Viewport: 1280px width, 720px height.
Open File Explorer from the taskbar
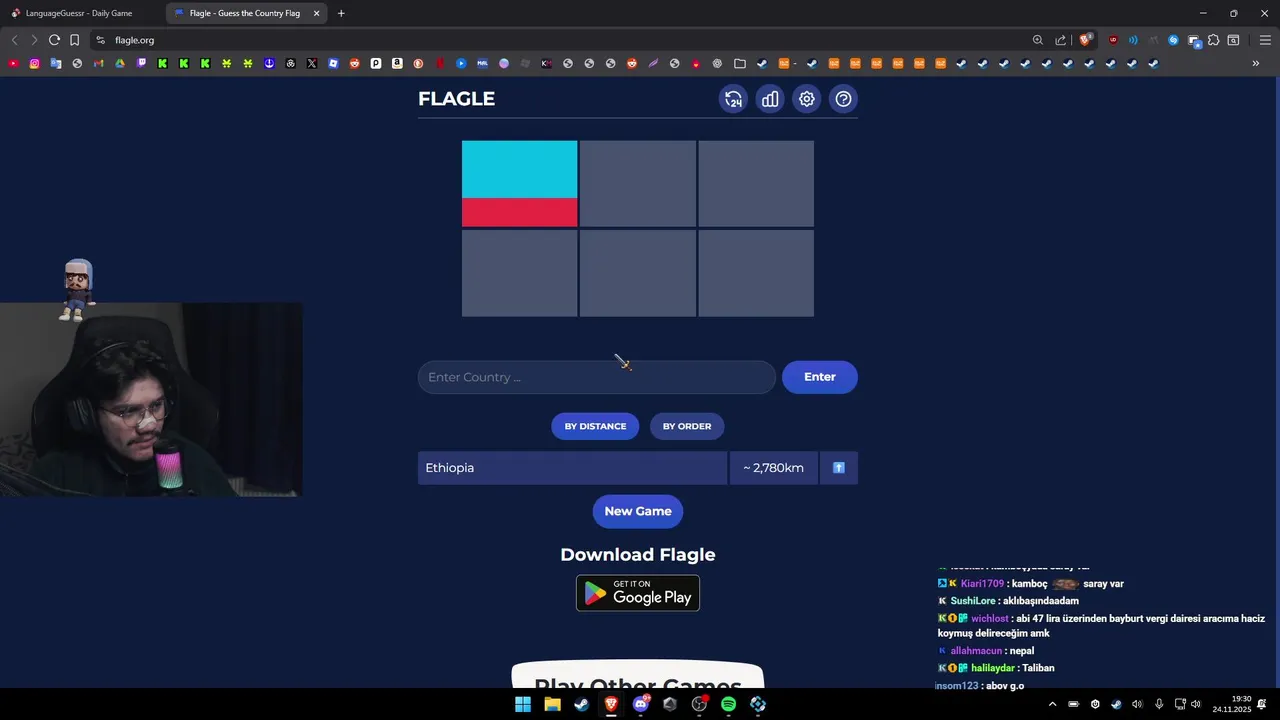click(552, 704)
